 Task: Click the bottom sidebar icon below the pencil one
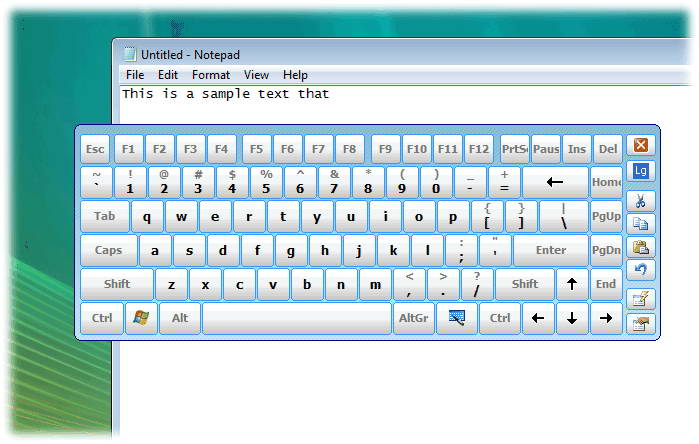[x=641, y=323]
